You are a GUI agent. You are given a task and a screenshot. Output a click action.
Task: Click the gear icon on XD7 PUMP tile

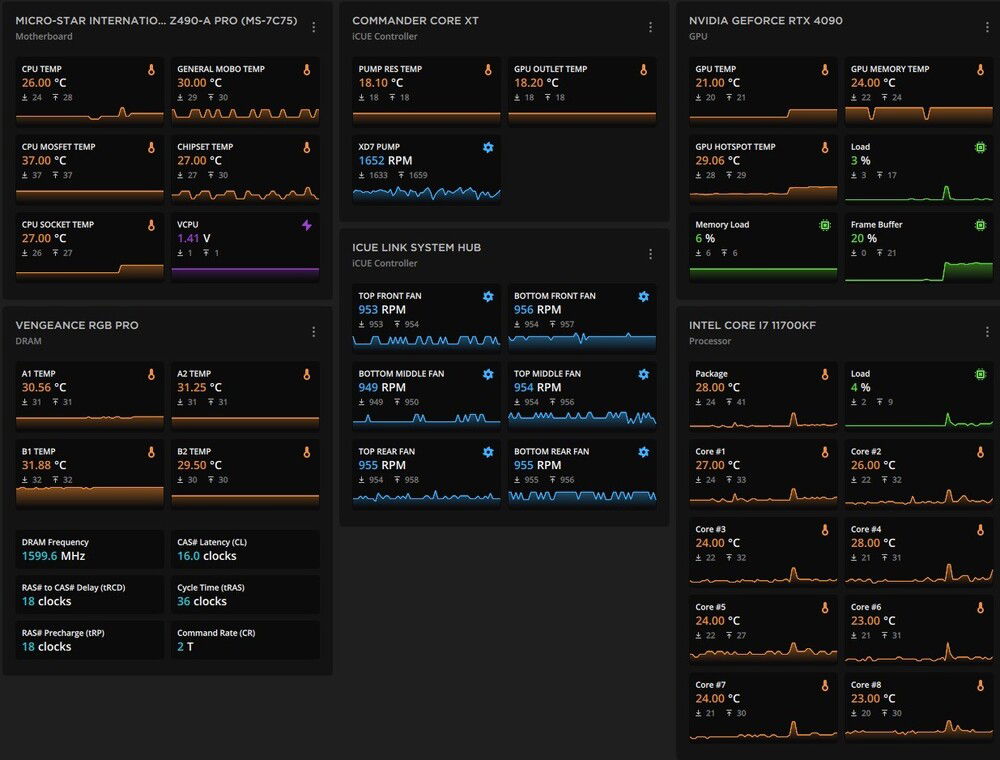tap(488, 148)
